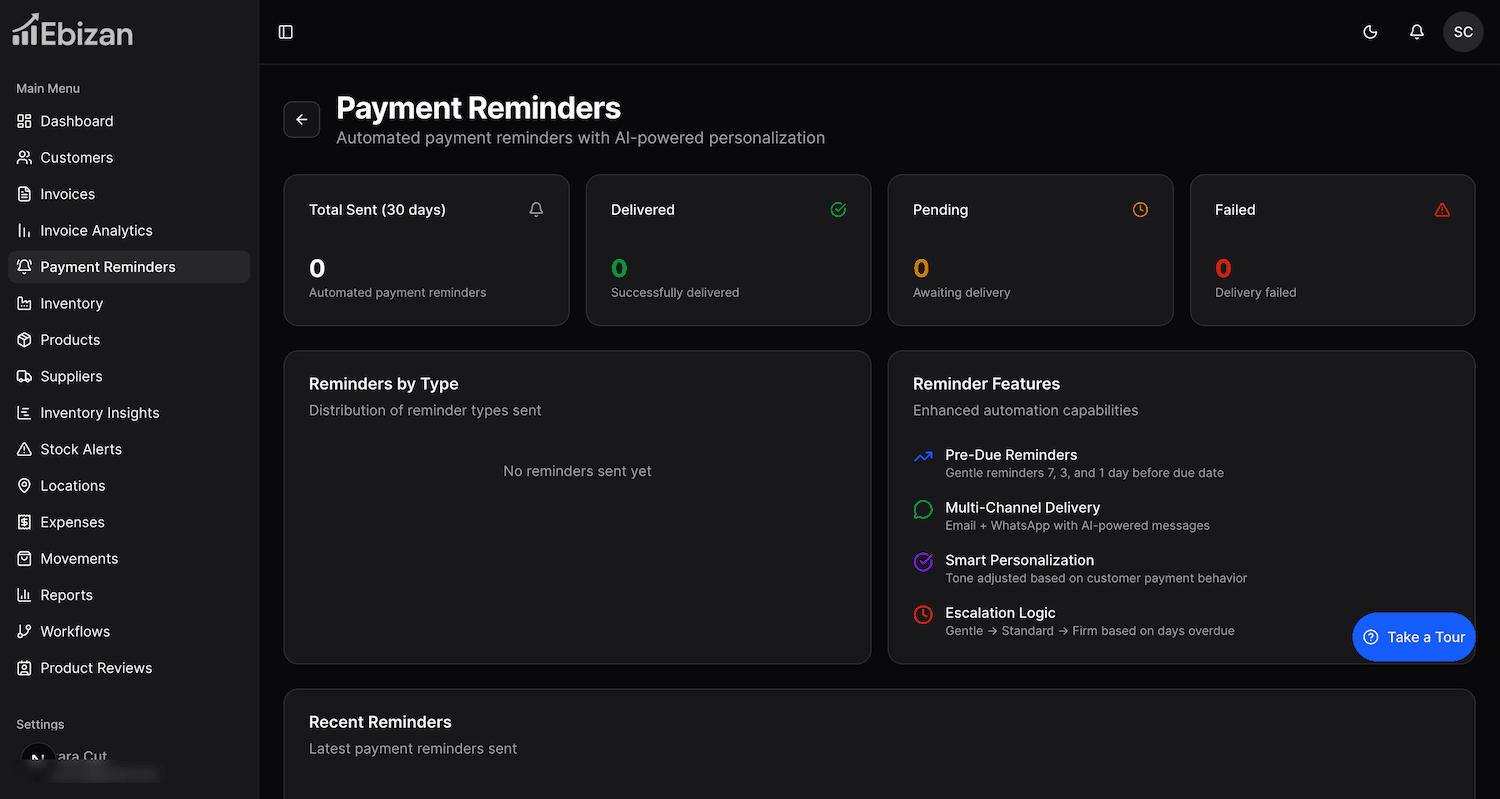Click the Ebizan logo
The height and width of the screenshot is (799, 1500).
[72, 32]
